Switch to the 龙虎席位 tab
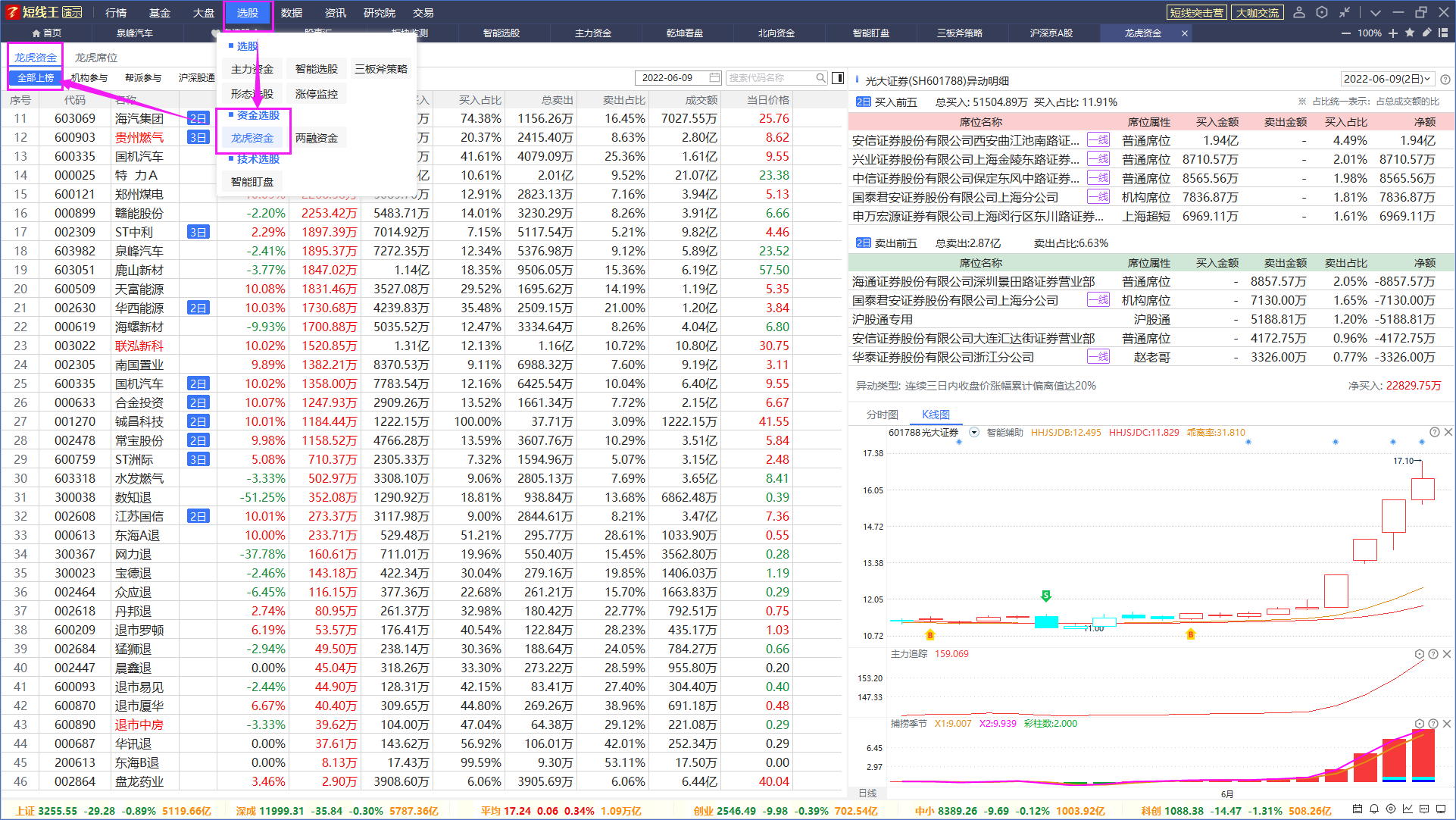 pos(96,58)
